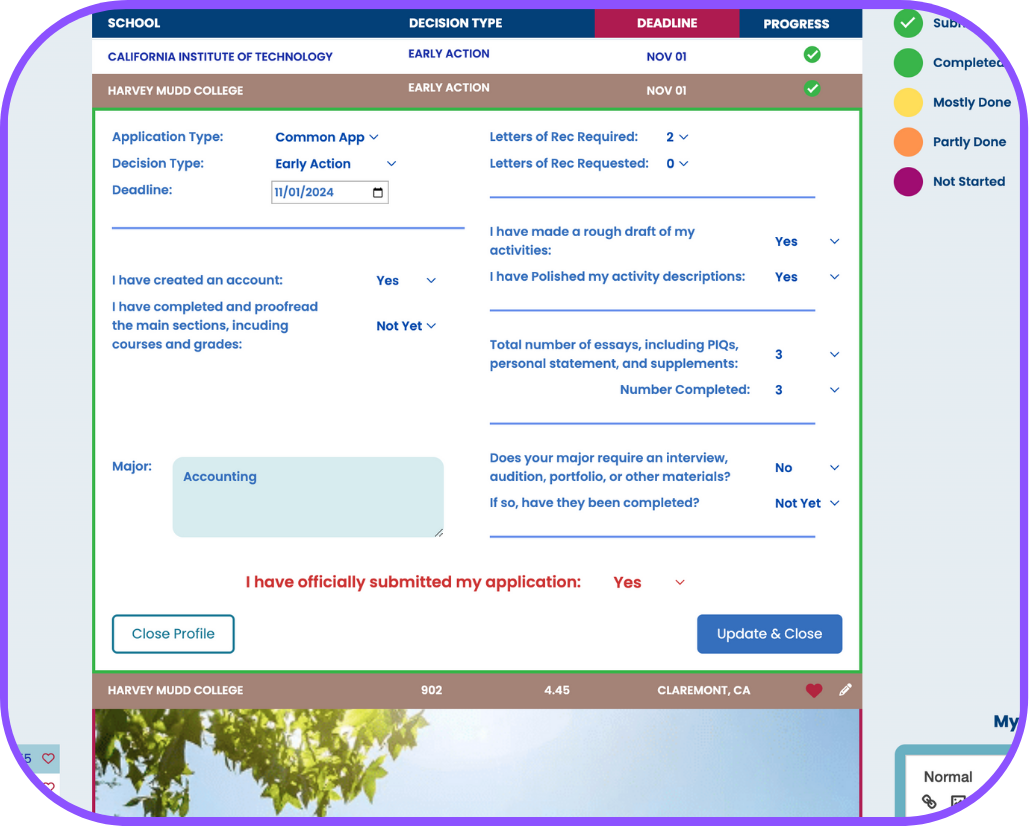The image size is (1031, 828).
Task: Open the deadline calendar picker icon
Action: tap(378, 193)
